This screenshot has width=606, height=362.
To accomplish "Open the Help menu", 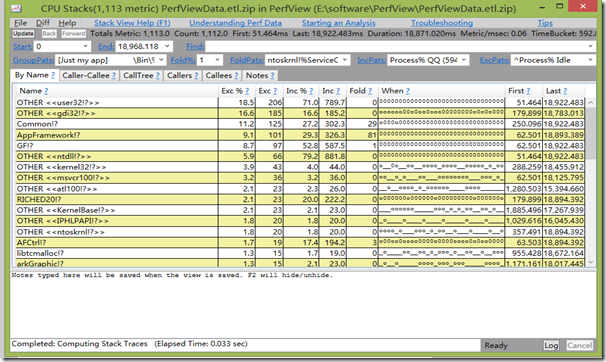I will (67, 23).
